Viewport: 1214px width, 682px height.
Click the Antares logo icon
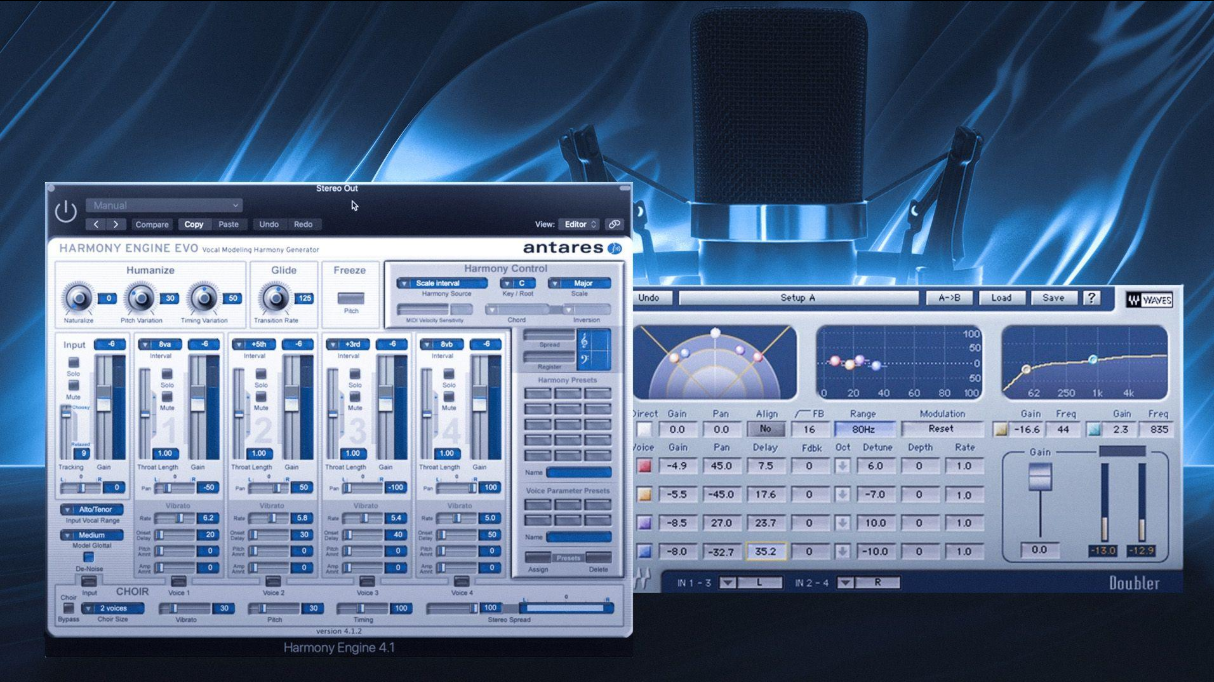613,247
